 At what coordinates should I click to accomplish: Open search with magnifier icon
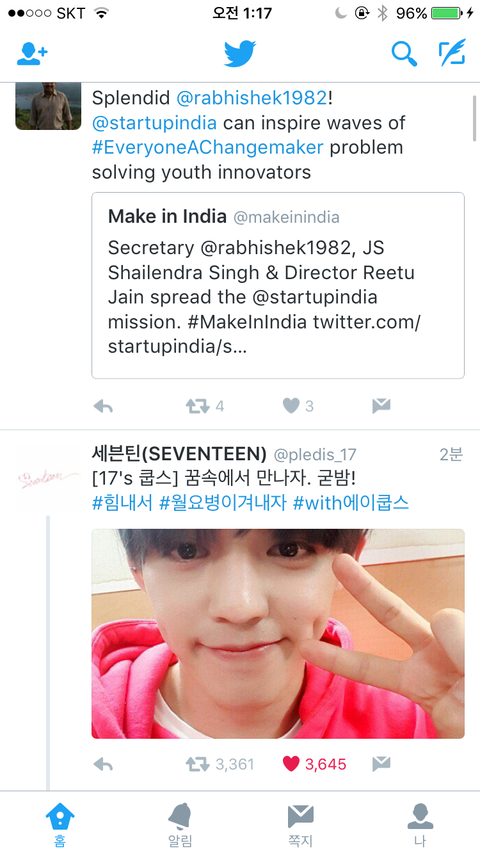pos(404,53)
